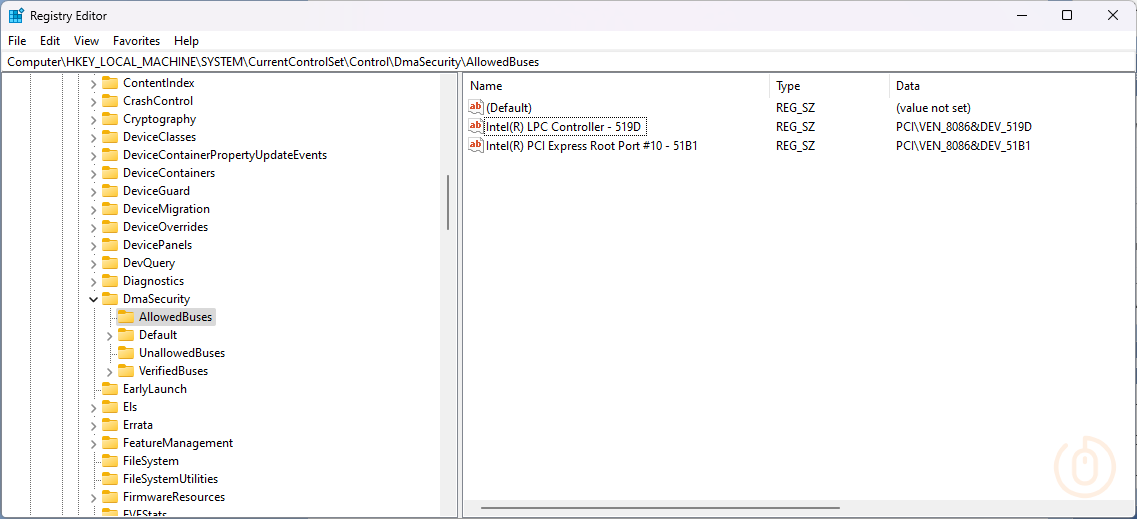The width and height of the screenshot is (1137, 519).
Task: Open the File menu
Action: (17, 41)
